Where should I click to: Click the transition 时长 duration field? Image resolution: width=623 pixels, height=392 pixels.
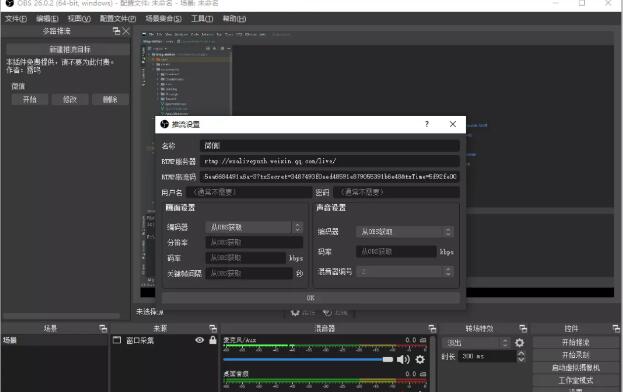click(488, 356)
